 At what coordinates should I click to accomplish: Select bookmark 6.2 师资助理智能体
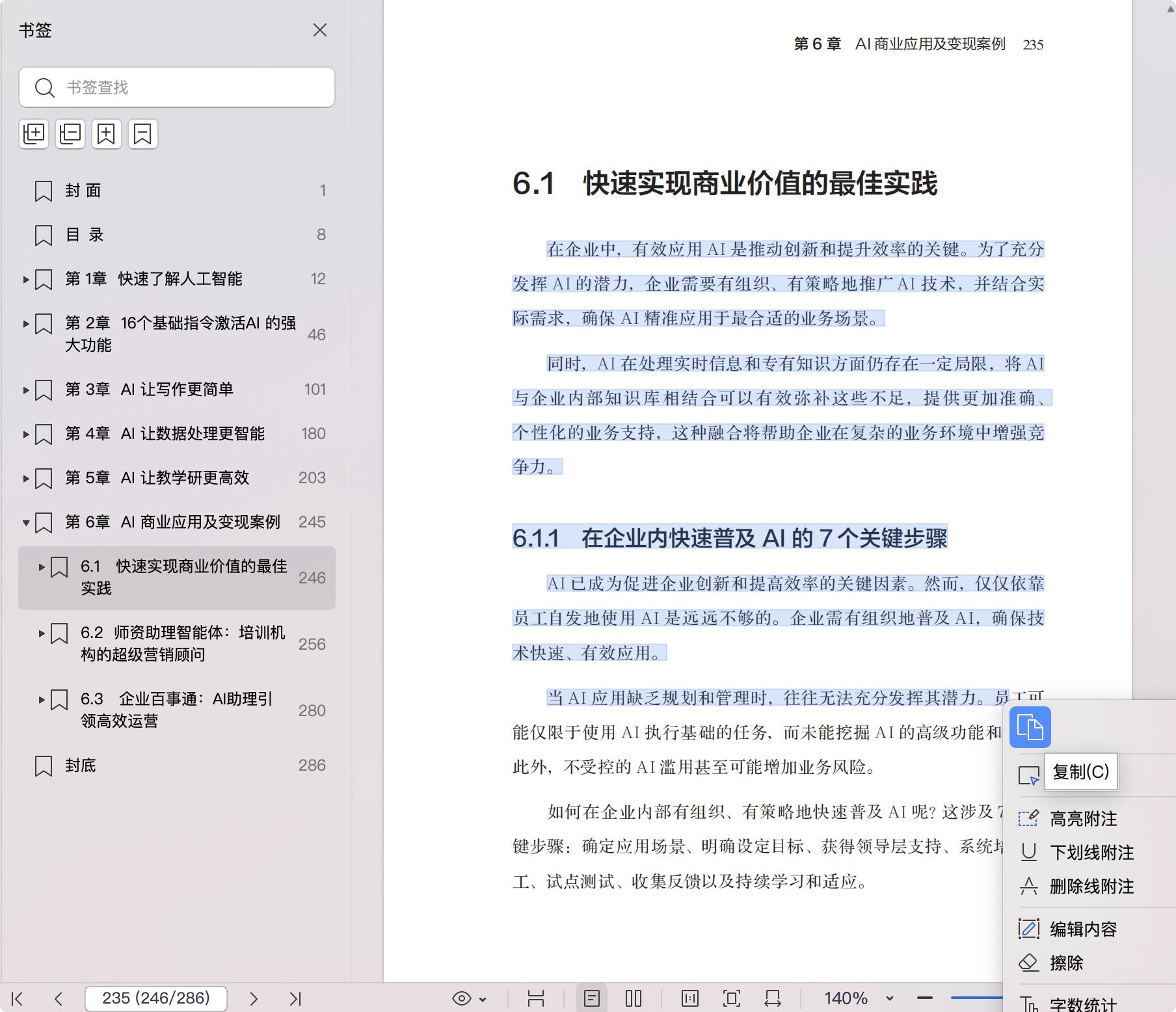pyautogui.click(x=183, y=643)
